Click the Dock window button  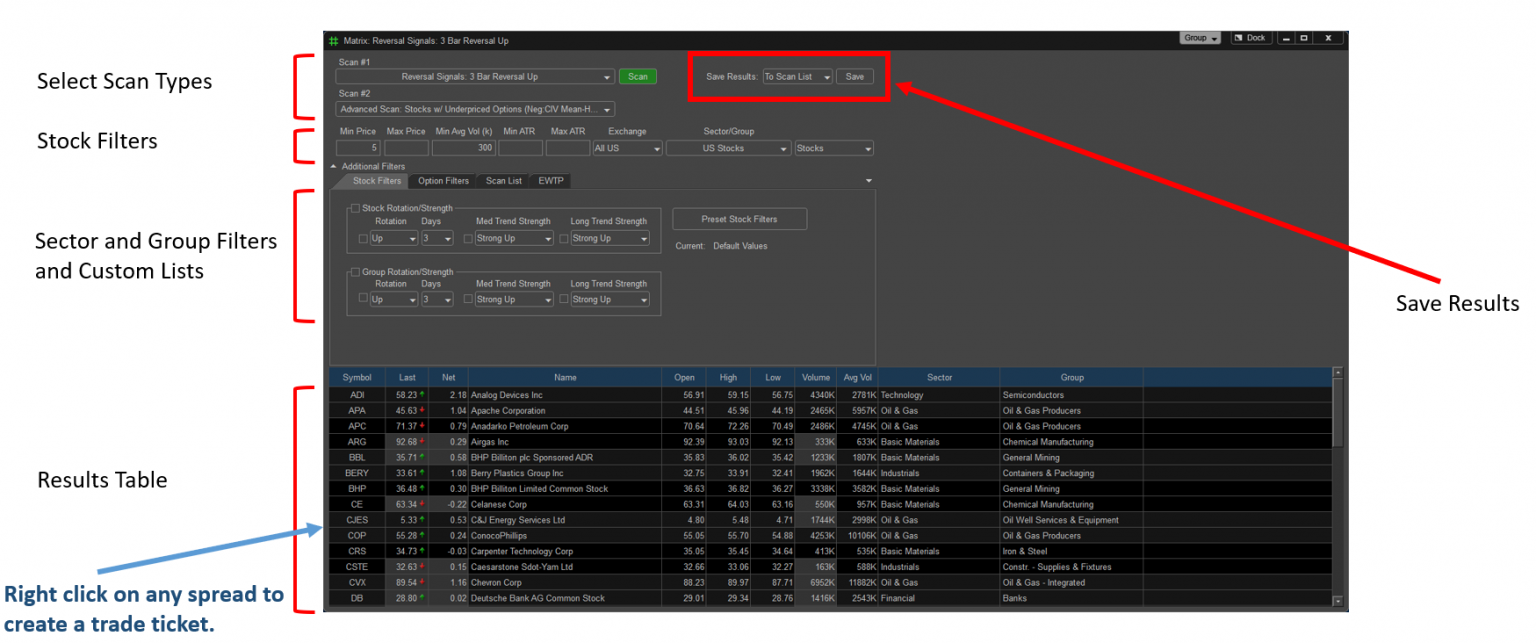click(1250, 38)
